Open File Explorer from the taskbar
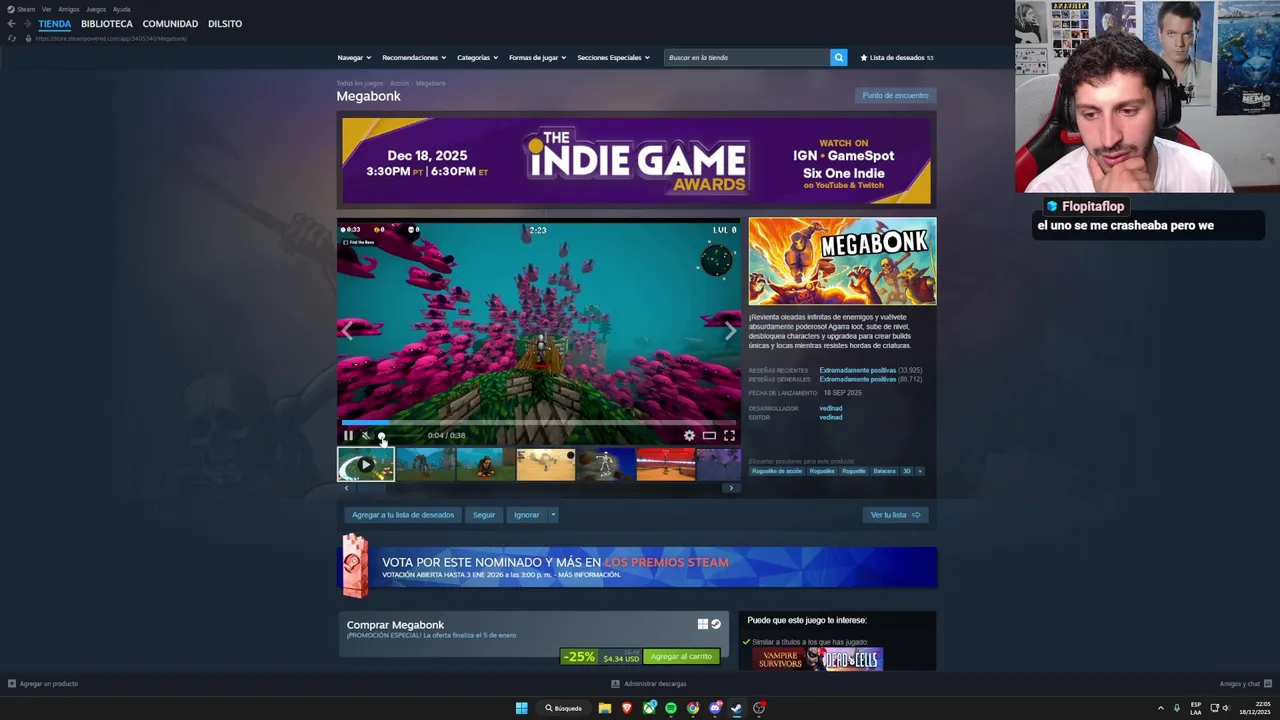 click(x=605, y=708)
